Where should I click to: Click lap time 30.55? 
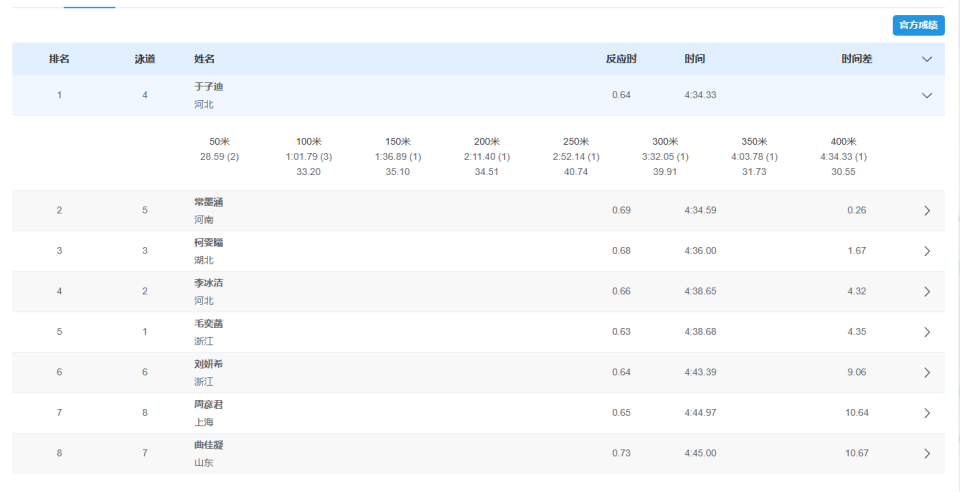coord(844,172)
